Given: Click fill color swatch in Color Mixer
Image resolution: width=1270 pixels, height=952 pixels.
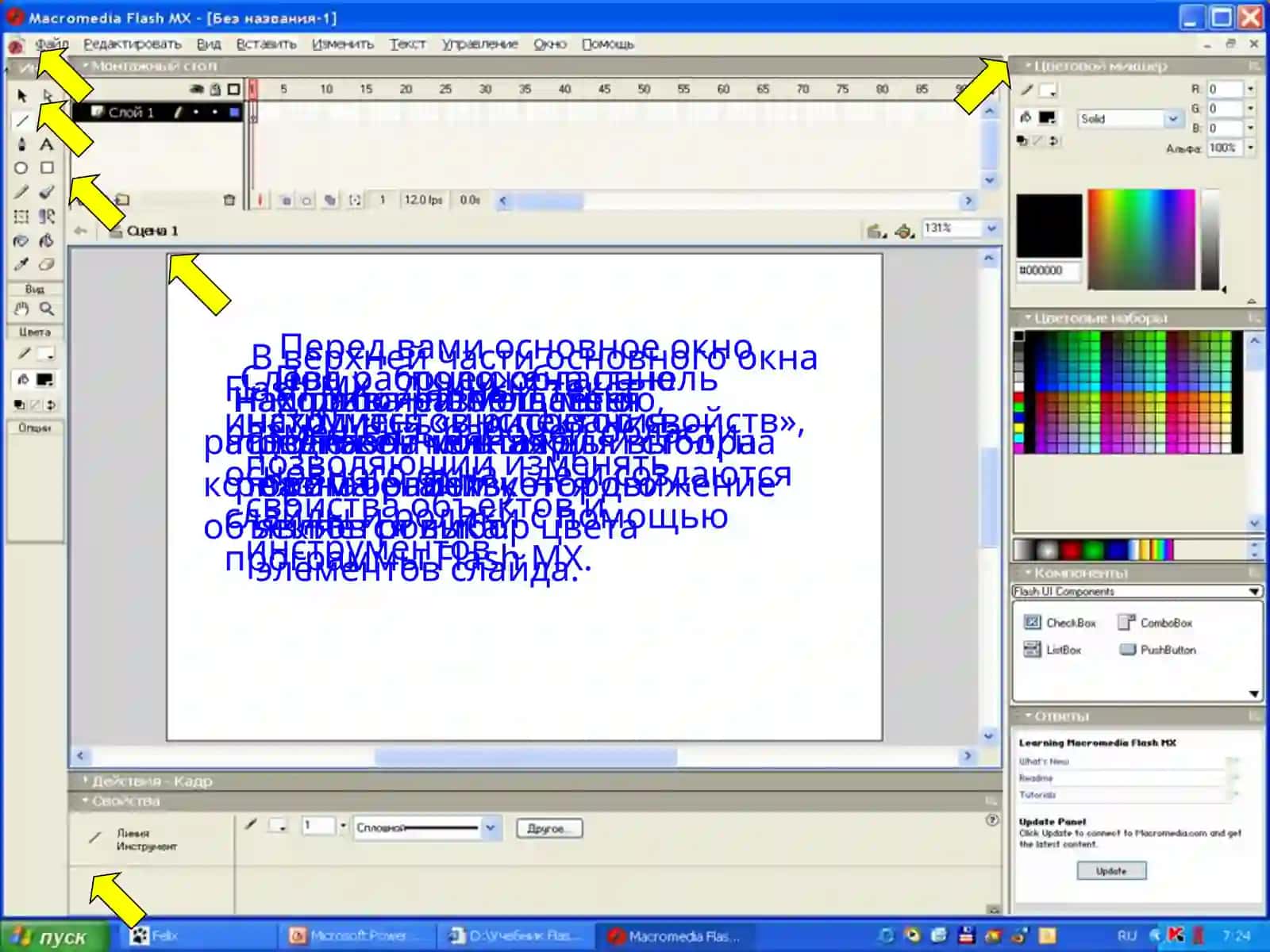Looking at the screenshot, I should pyautogui.click(x=1048, y=118).
